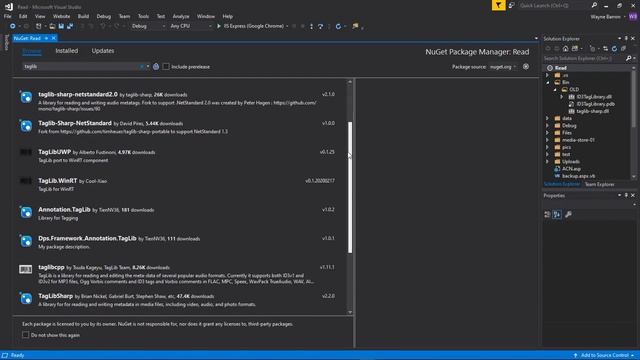640x360 pixels.
Task: Open the Debug configuration dropdown
Action: tap(148, 26)
